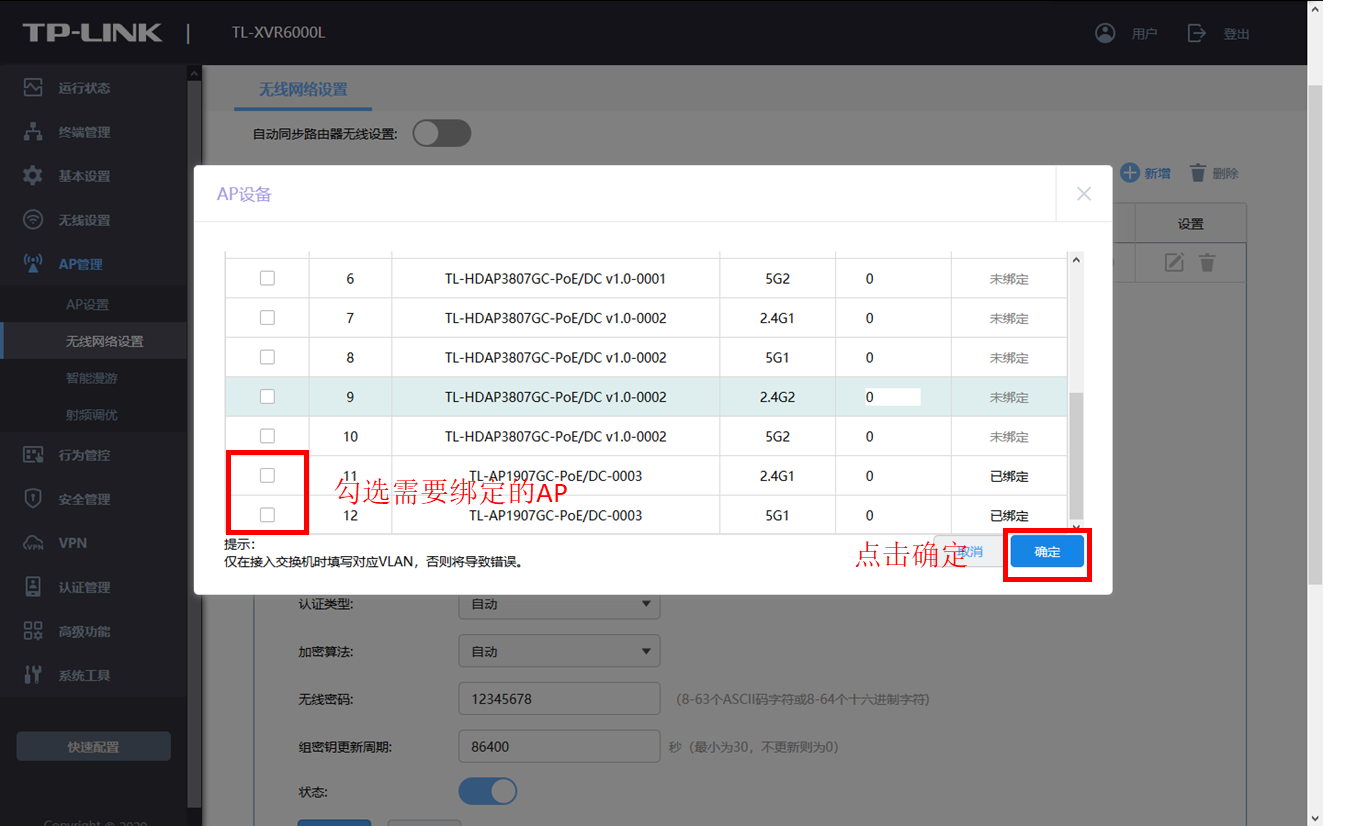
Task: Check the box for row 6
Action: click(x=267, y=278)
